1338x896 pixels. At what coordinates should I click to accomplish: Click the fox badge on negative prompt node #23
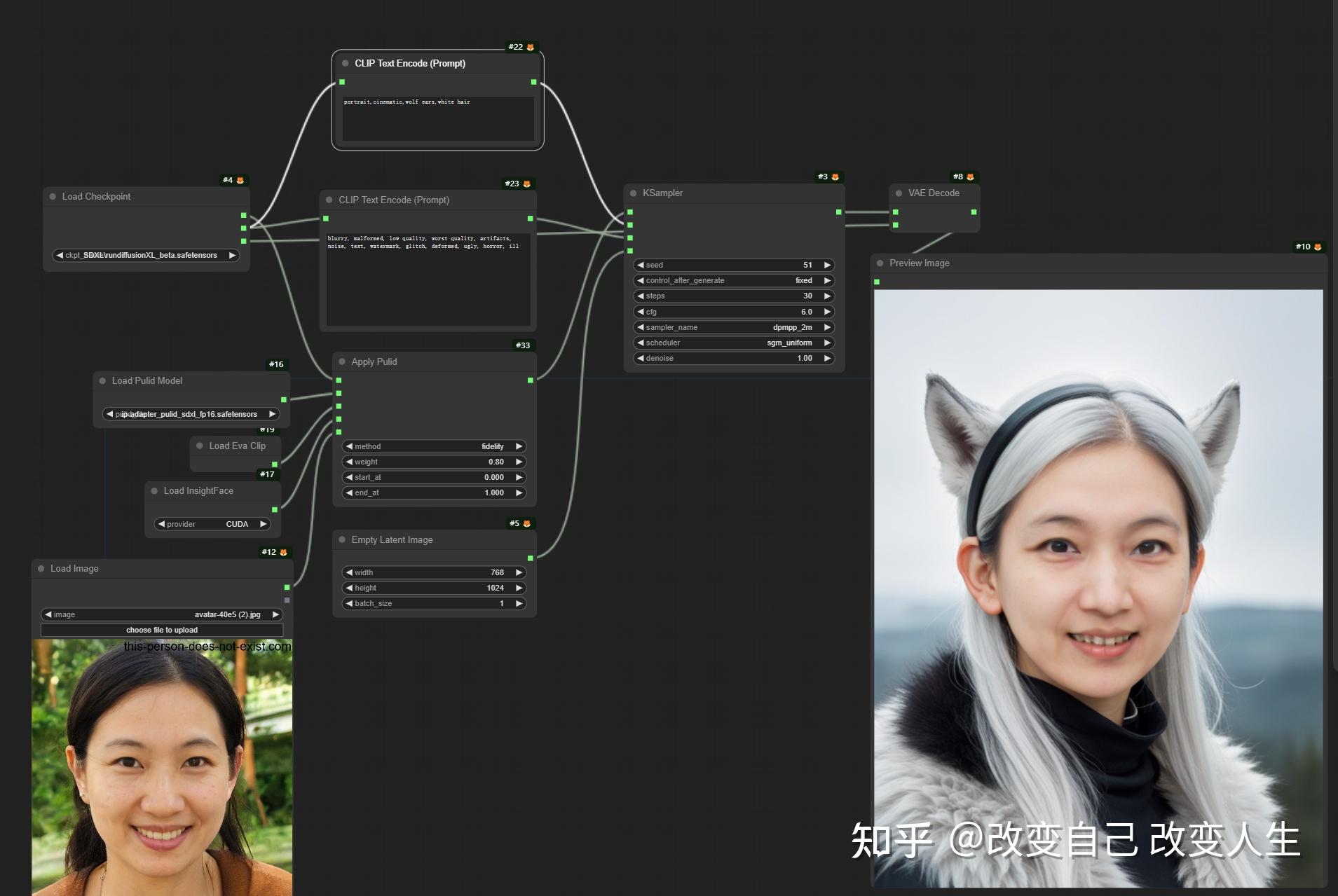click(x=526, y=184)
